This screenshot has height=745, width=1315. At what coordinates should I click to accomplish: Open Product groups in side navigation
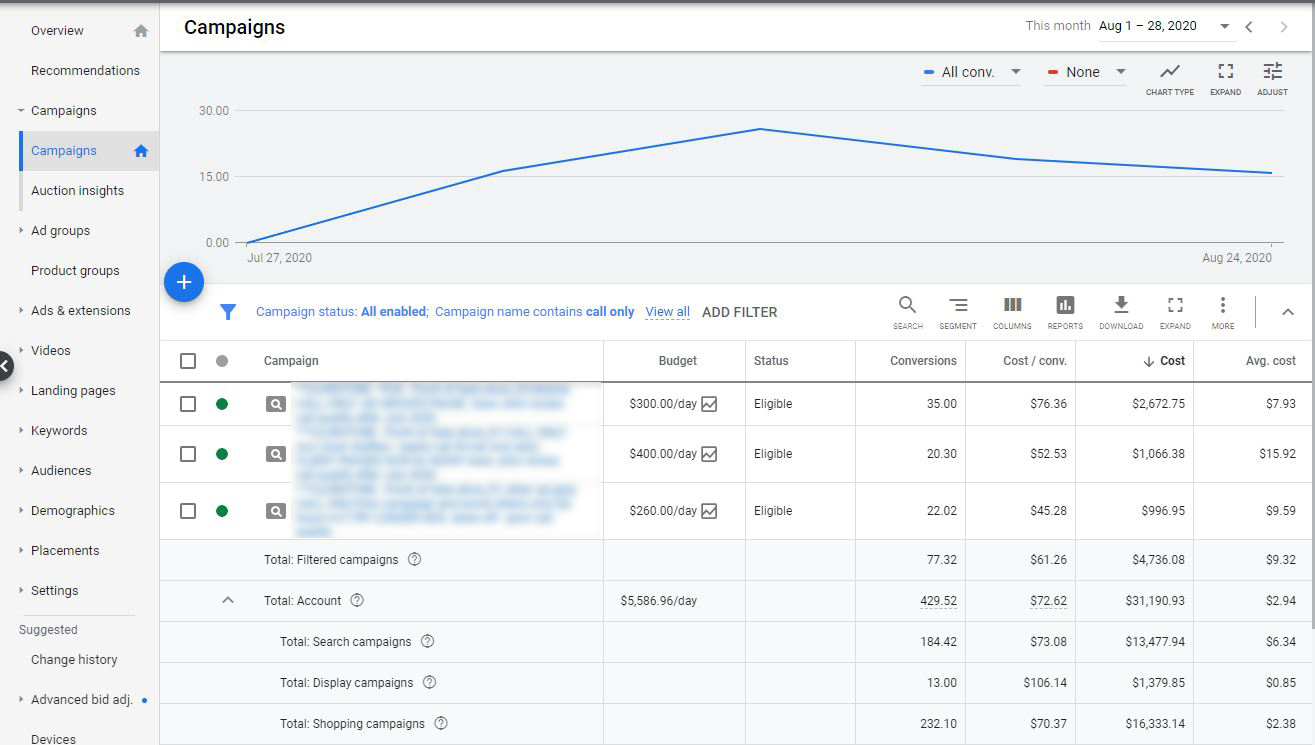click(x=75, y=271)
